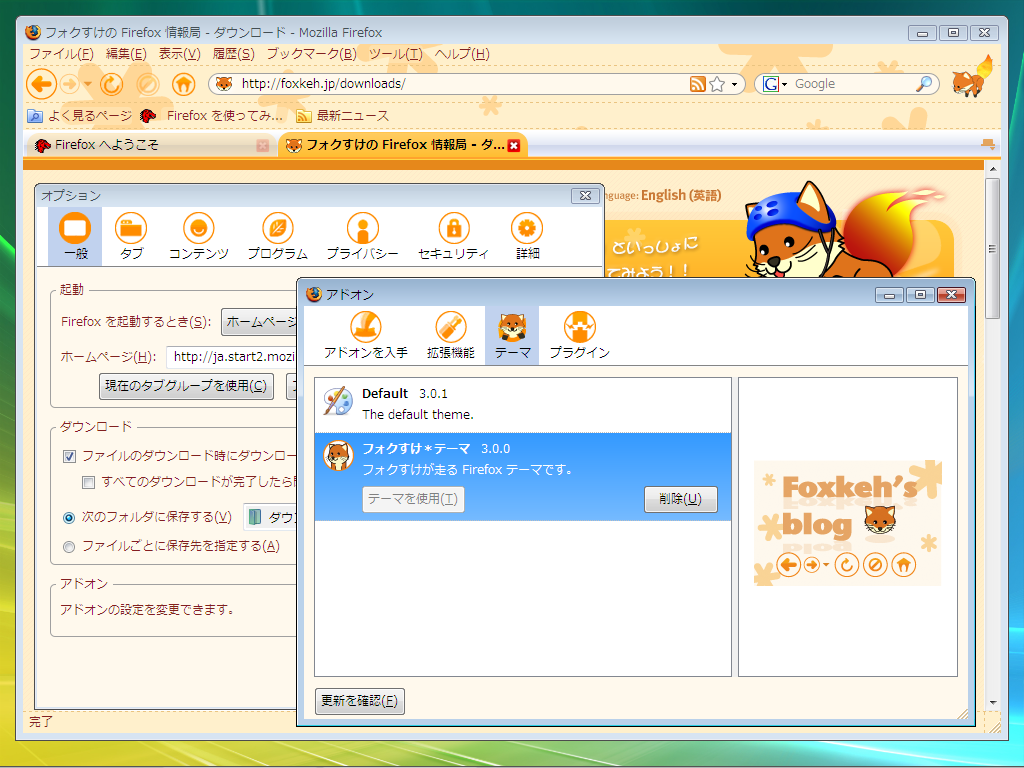Open Back/Forward history dropdown arrow

point(88,84)
